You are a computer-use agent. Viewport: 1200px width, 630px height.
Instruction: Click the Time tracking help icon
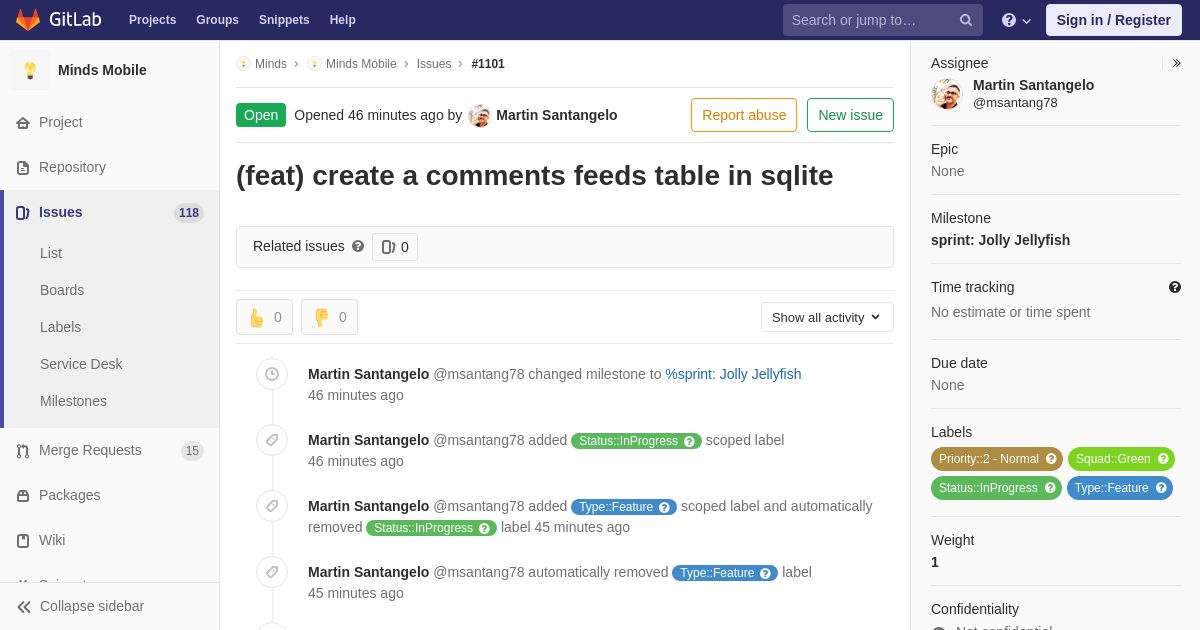pyautogui.click(x=1175, y=287)
